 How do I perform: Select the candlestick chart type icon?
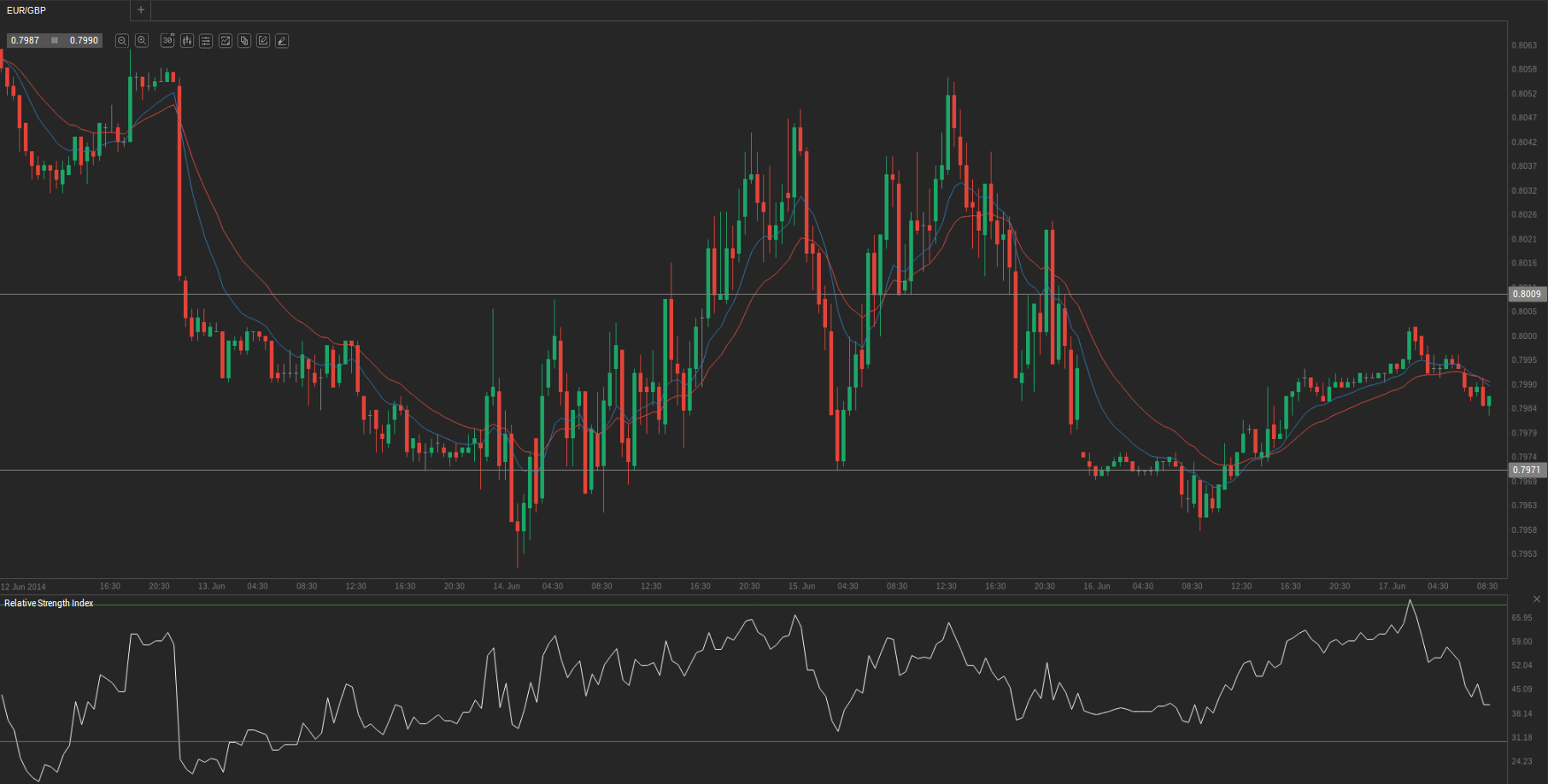click(187, 41)
